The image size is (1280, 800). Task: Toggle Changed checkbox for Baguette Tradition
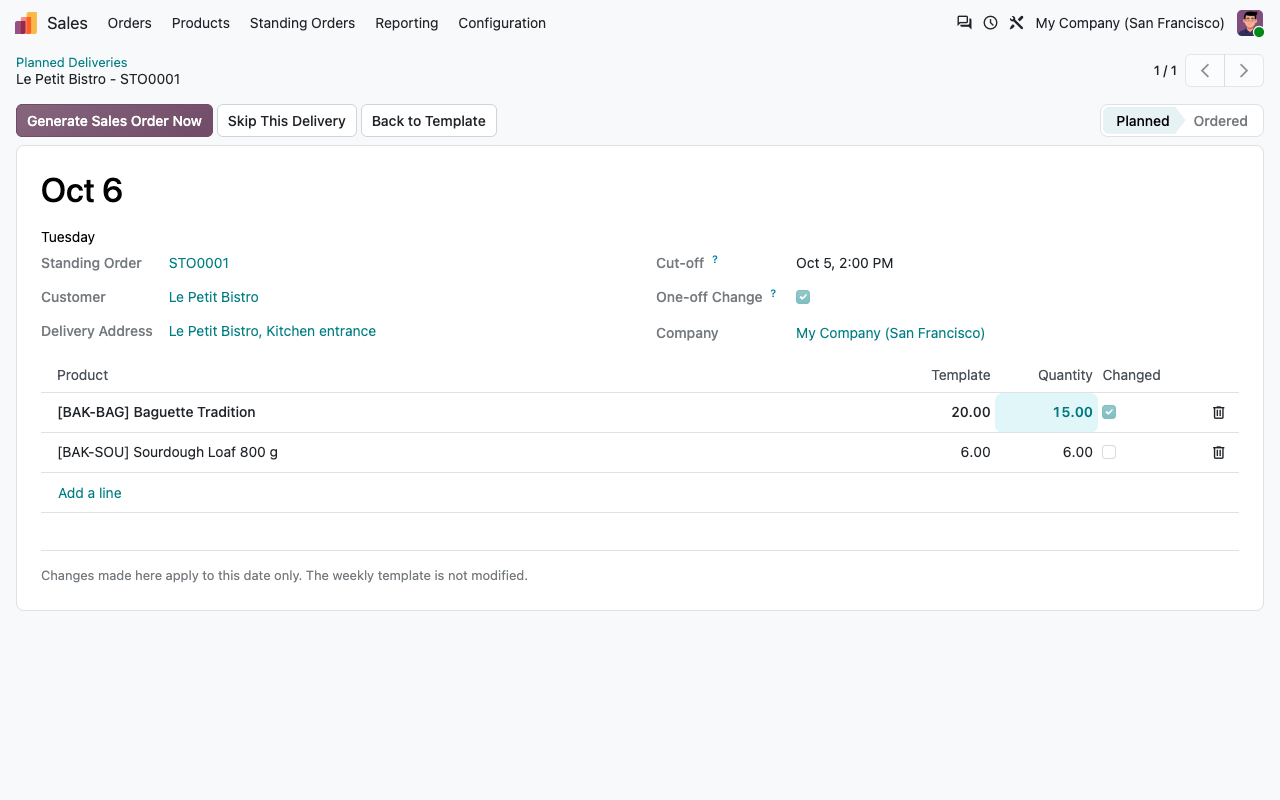coord(1109,412)
